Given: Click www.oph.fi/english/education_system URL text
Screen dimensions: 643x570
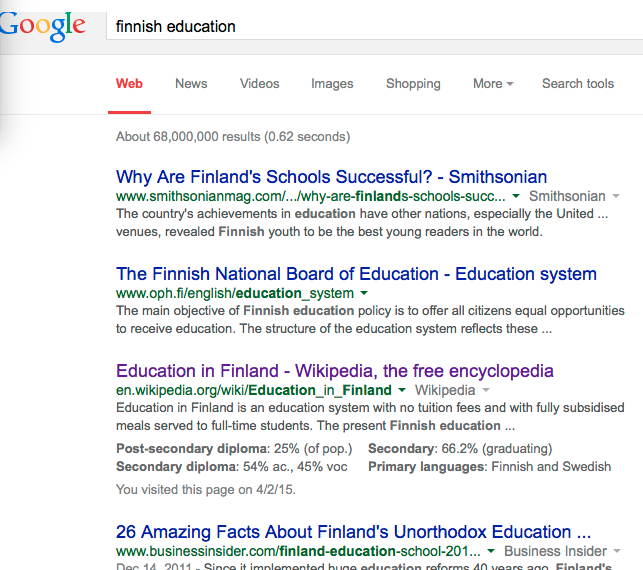Looking at the screenshot, I should point(235,294).
